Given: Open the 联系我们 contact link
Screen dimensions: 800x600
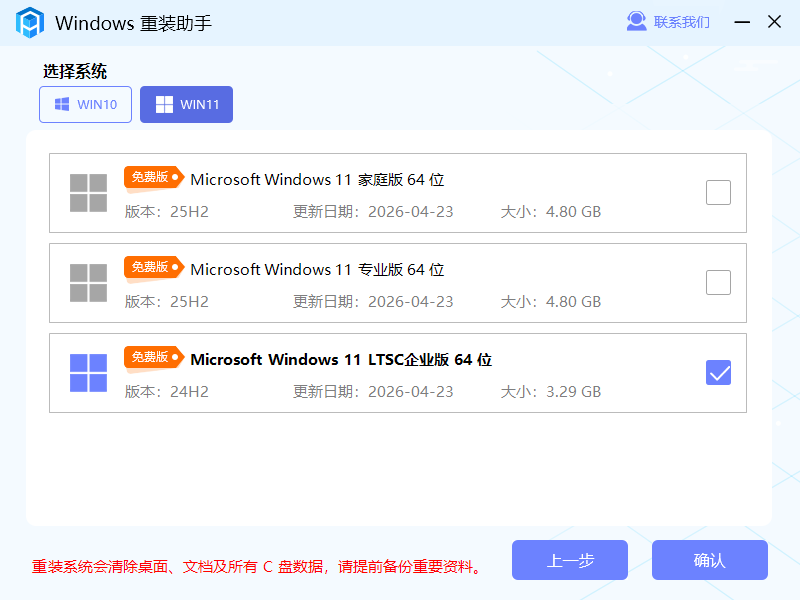Looking at the screenshot, I should 681,22.
